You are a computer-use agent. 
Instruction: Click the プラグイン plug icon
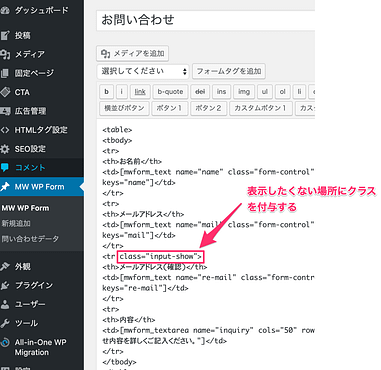coord(5,285)
